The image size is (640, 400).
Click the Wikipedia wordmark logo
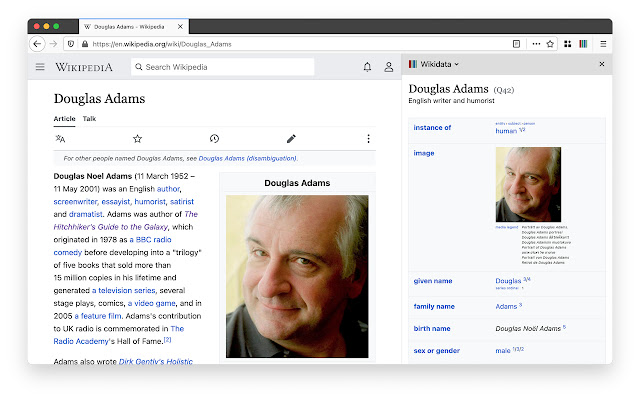coord(84,67)
